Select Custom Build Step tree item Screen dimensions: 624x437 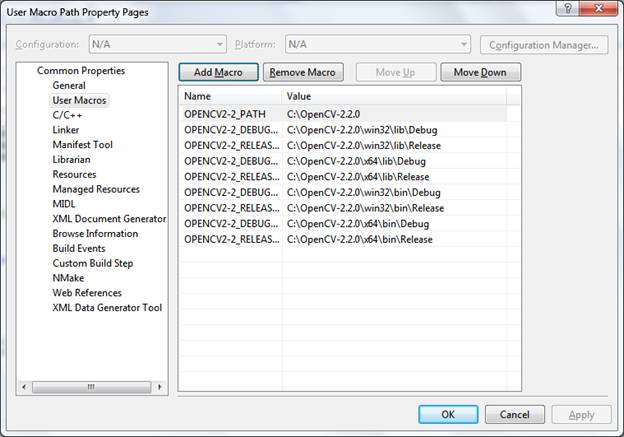pyautogui.click(x=93, y=263)
